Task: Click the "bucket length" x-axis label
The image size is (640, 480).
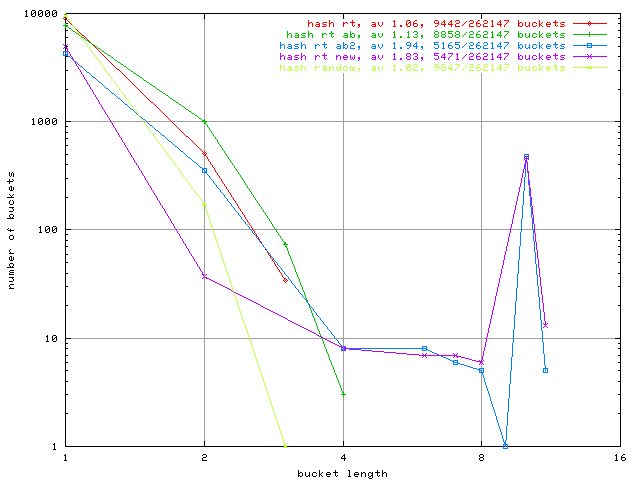Action: click(342, 472)
